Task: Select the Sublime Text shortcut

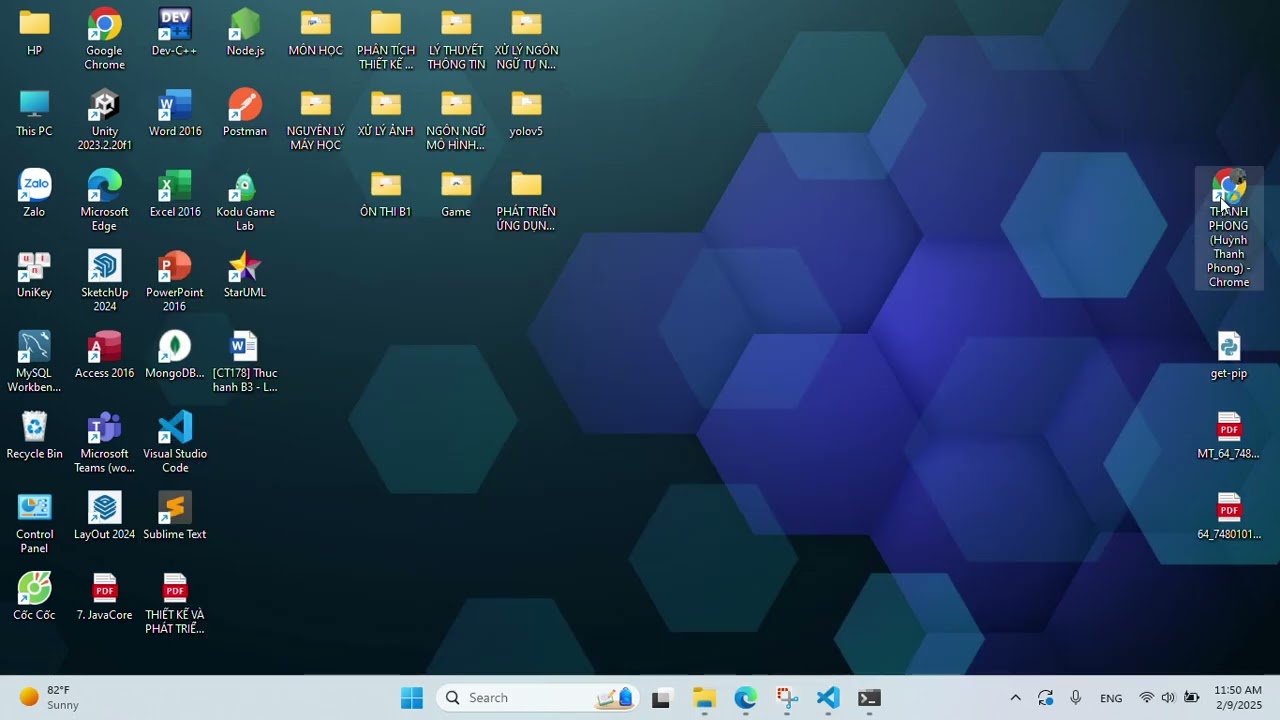Action: tap(175, 517)
